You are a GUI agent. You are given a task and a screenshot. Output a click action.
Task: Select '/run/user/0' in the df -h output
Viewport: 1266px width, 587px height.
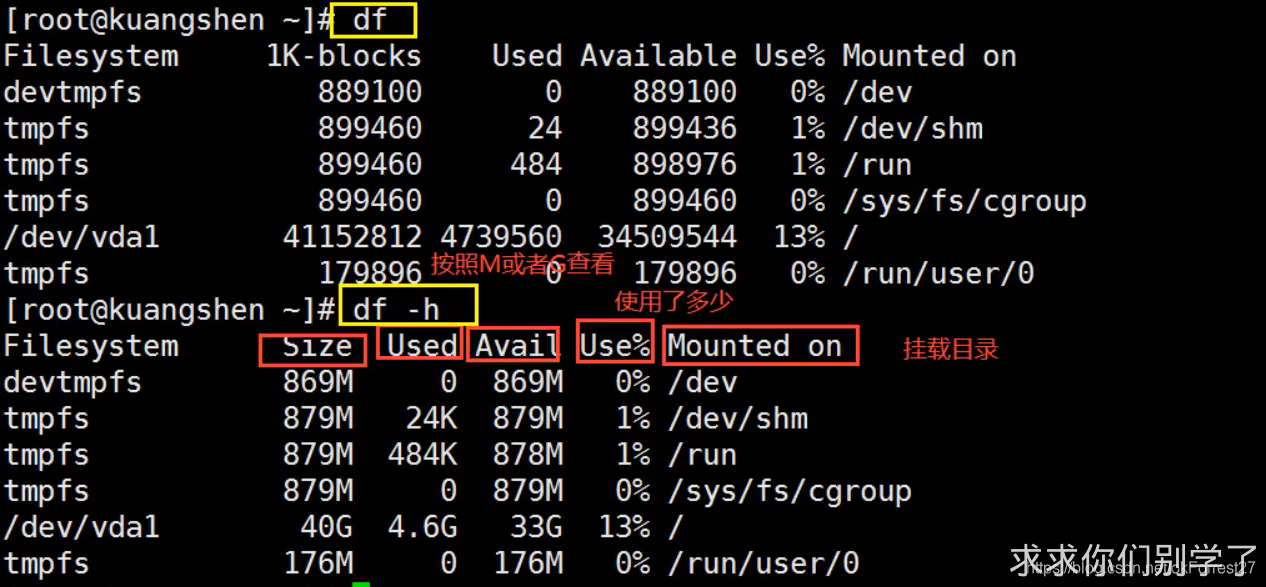pos(763,563)
